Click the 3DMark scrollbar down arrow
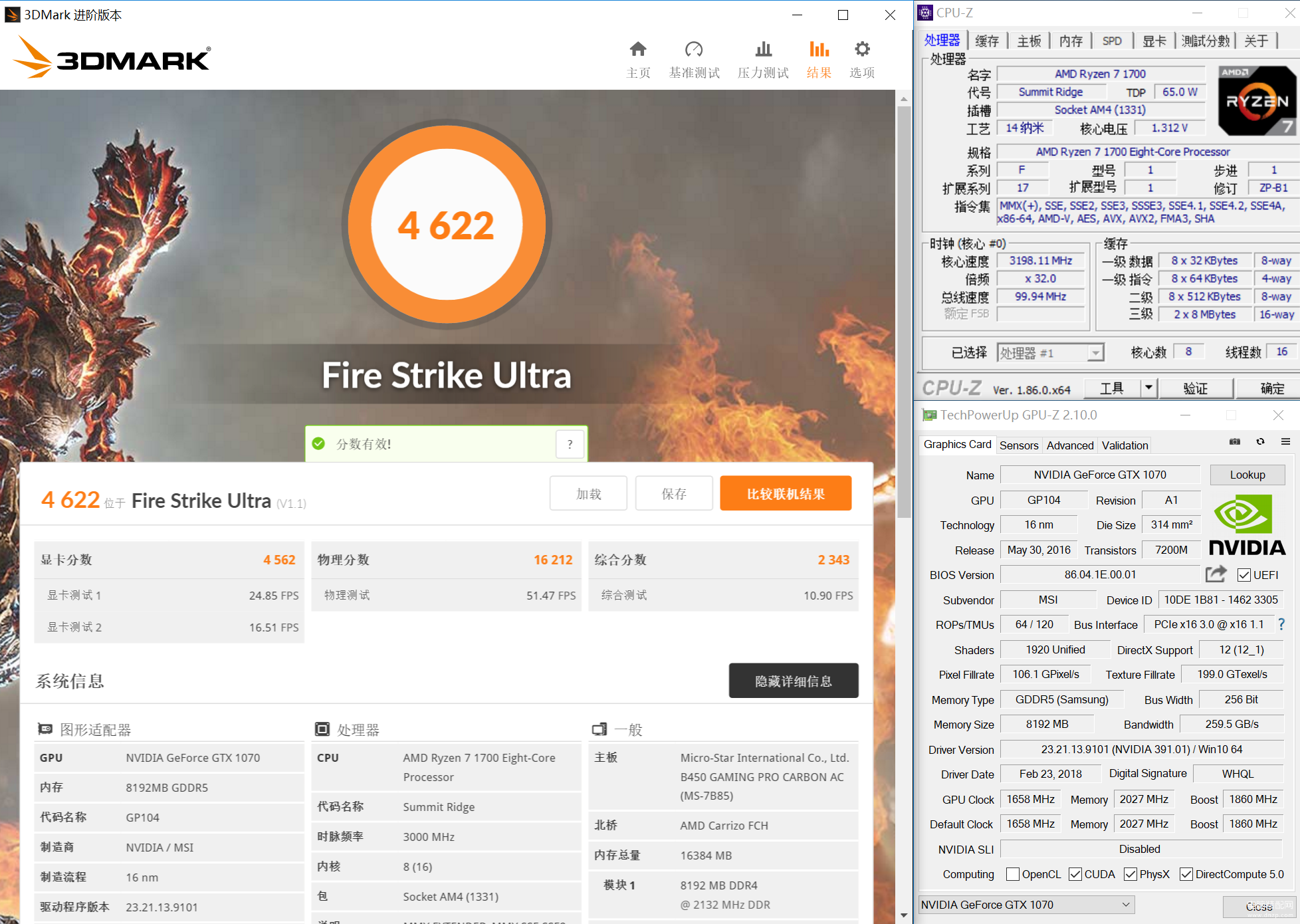Image resolution: width=1300 pixels, height=924 pixels. pos(904,915)
